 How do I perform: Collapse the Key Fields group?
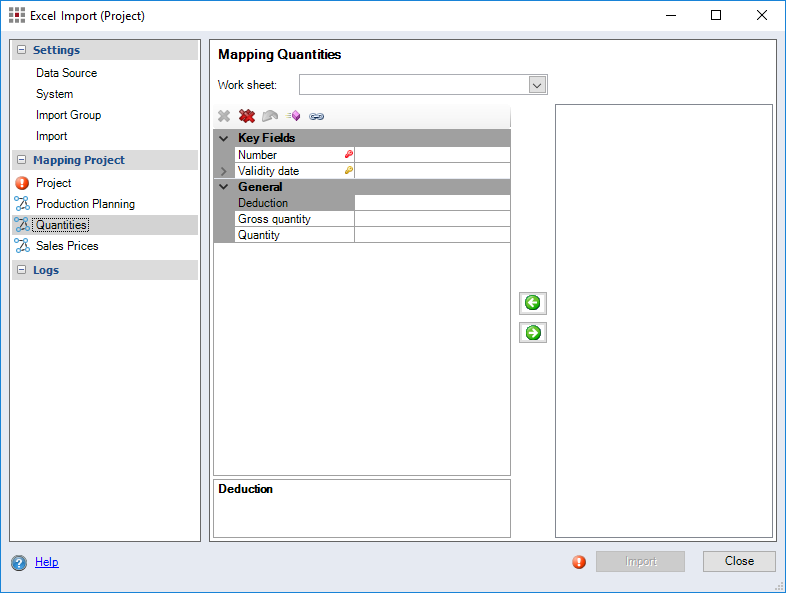point(224,138)
